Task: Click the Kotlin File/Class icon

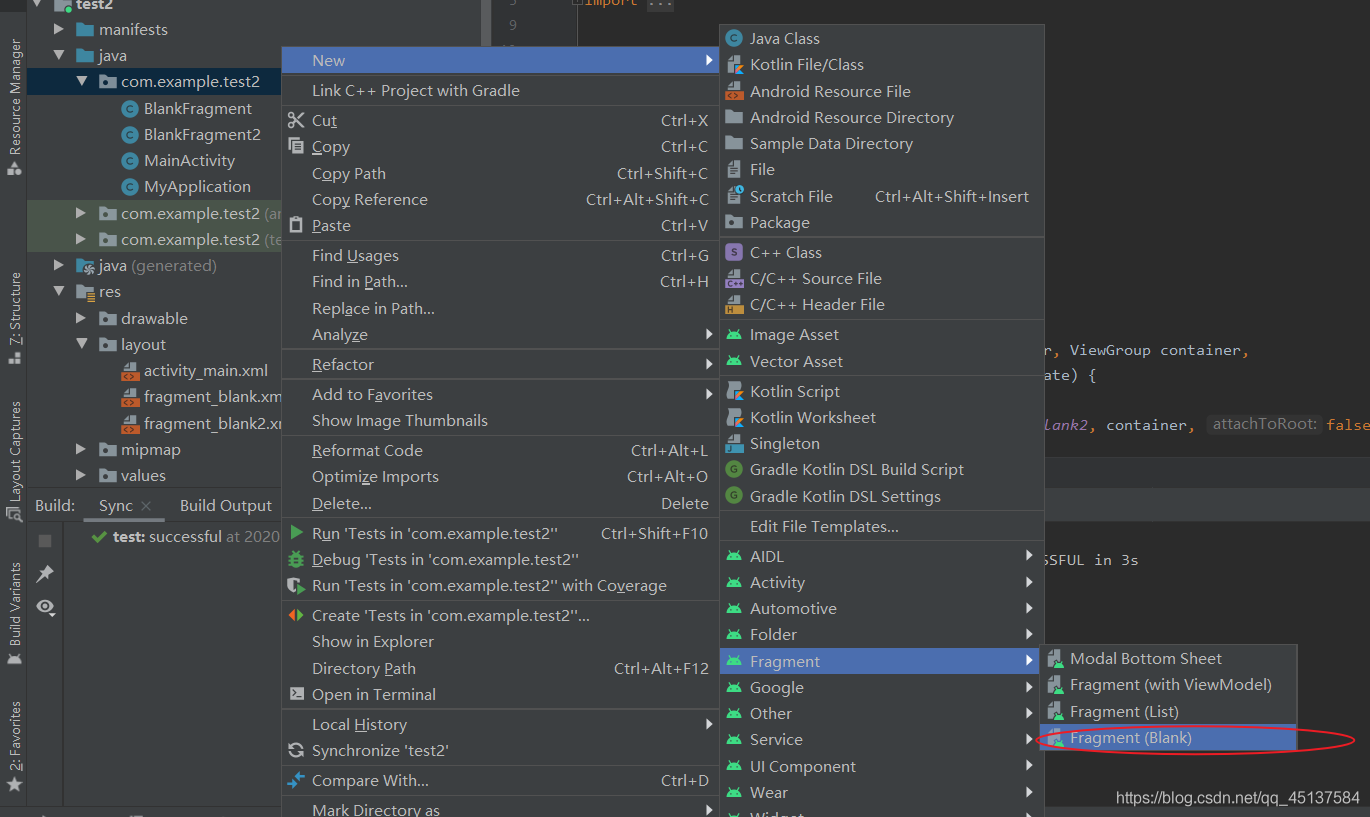Action: point(734,64)
